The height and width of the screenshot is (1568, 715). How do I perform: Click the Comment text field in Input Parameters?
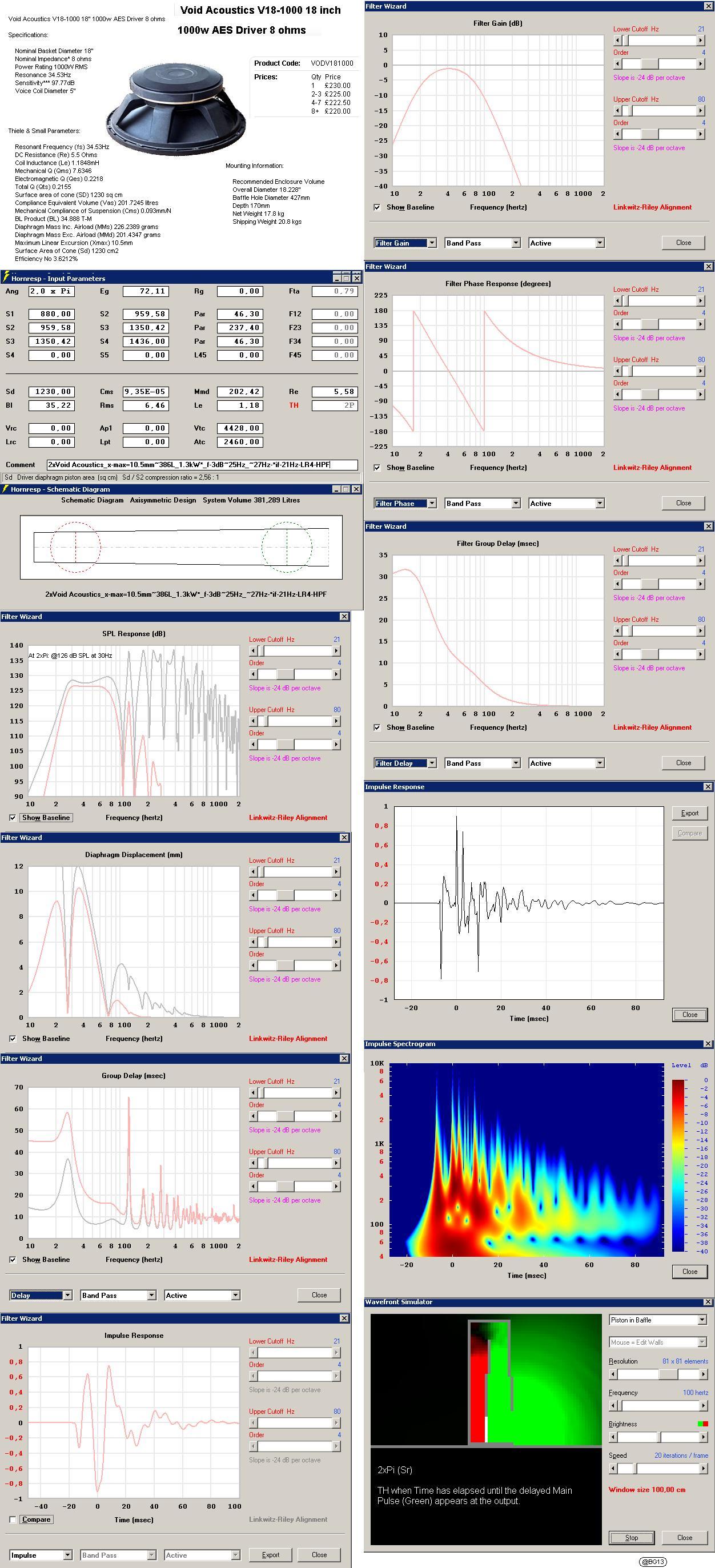[202, 465]
